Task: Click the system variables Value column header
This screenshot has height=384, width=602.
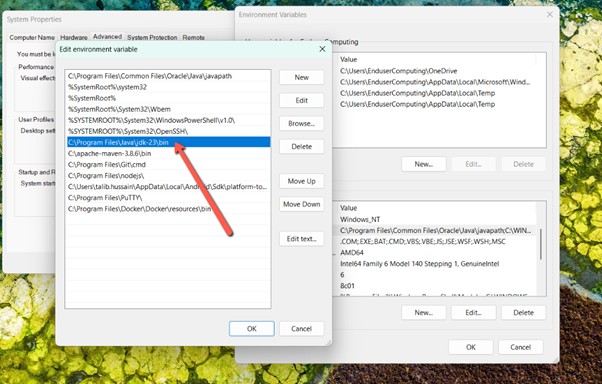Action: 348,208
